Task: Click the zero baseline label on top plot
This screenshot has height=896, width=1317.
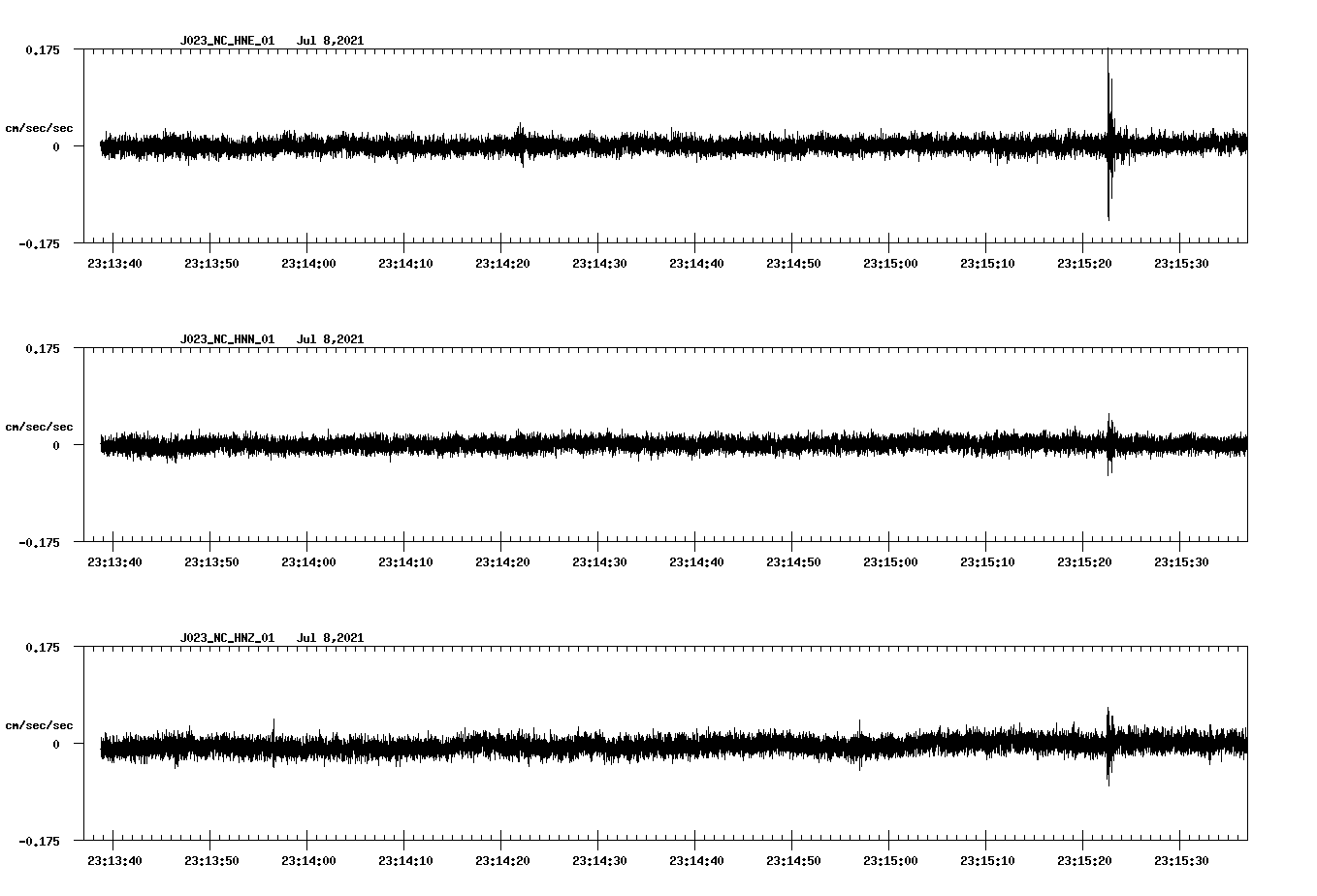Action: point(58,148)
